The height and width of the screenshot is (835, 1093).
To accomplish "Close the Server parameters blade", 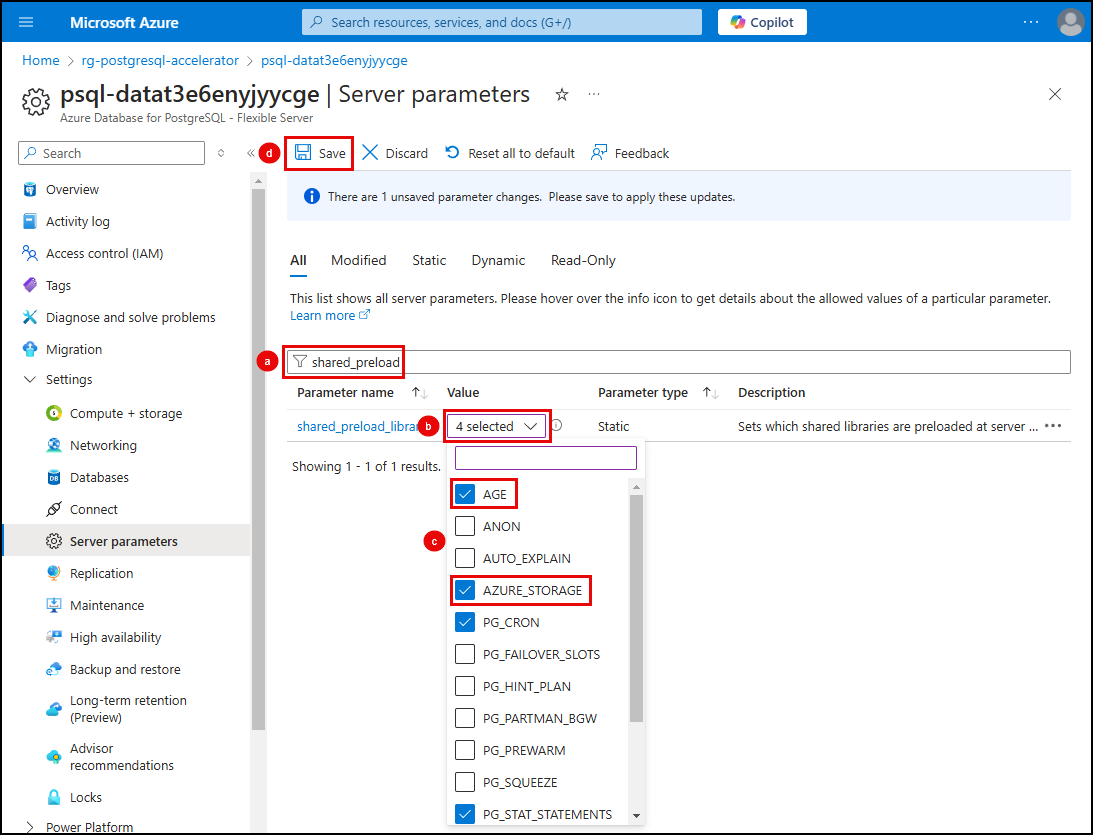I will pos(1055,94).
